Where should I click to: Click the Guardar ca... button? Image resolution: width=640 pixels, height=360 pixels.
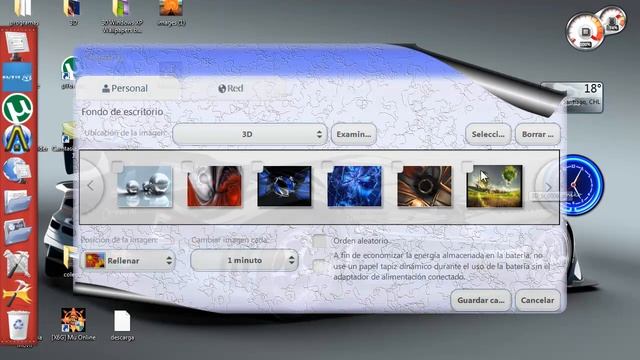point(480,300)
